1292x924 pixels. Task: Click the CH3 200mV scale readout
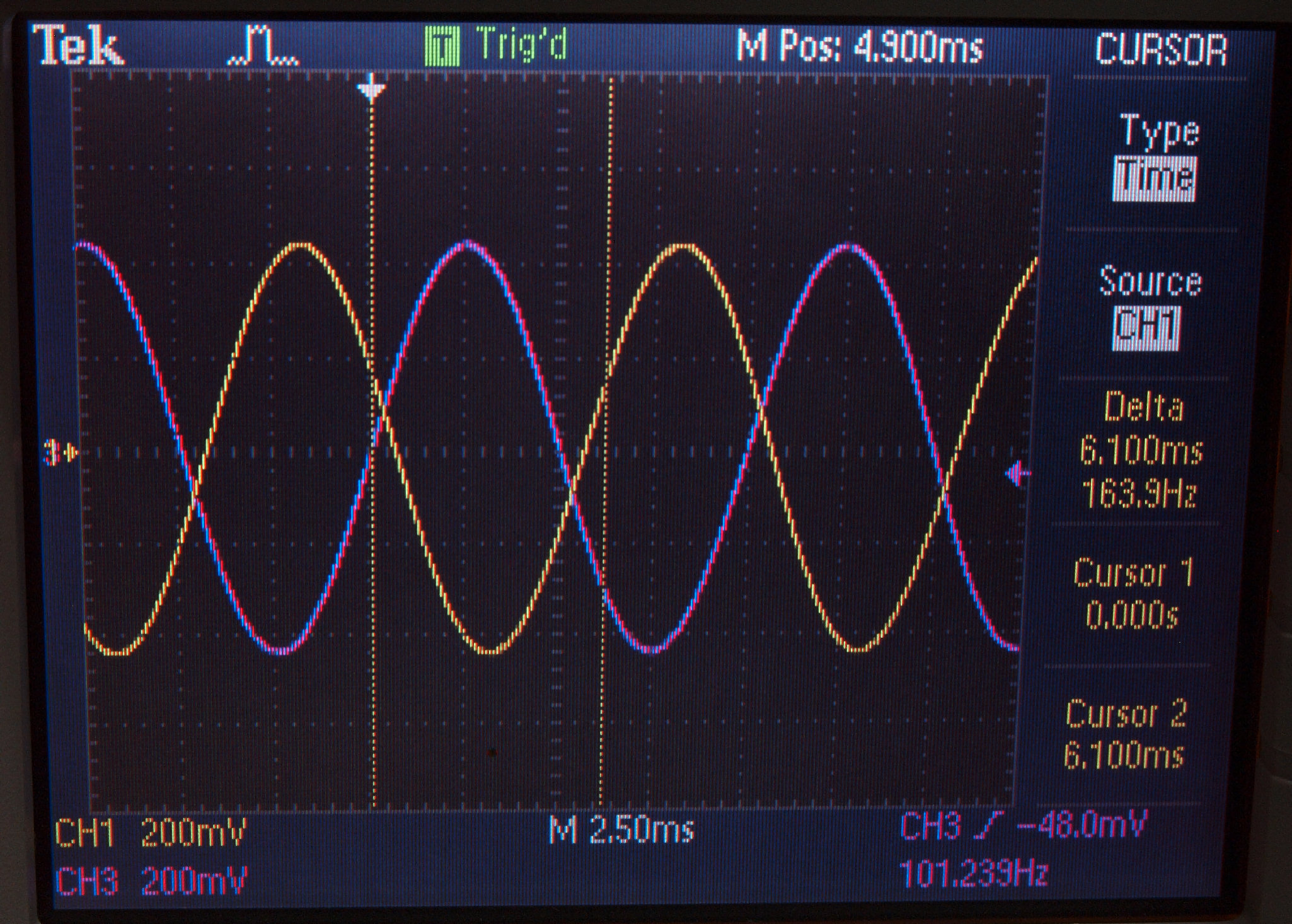151,881
